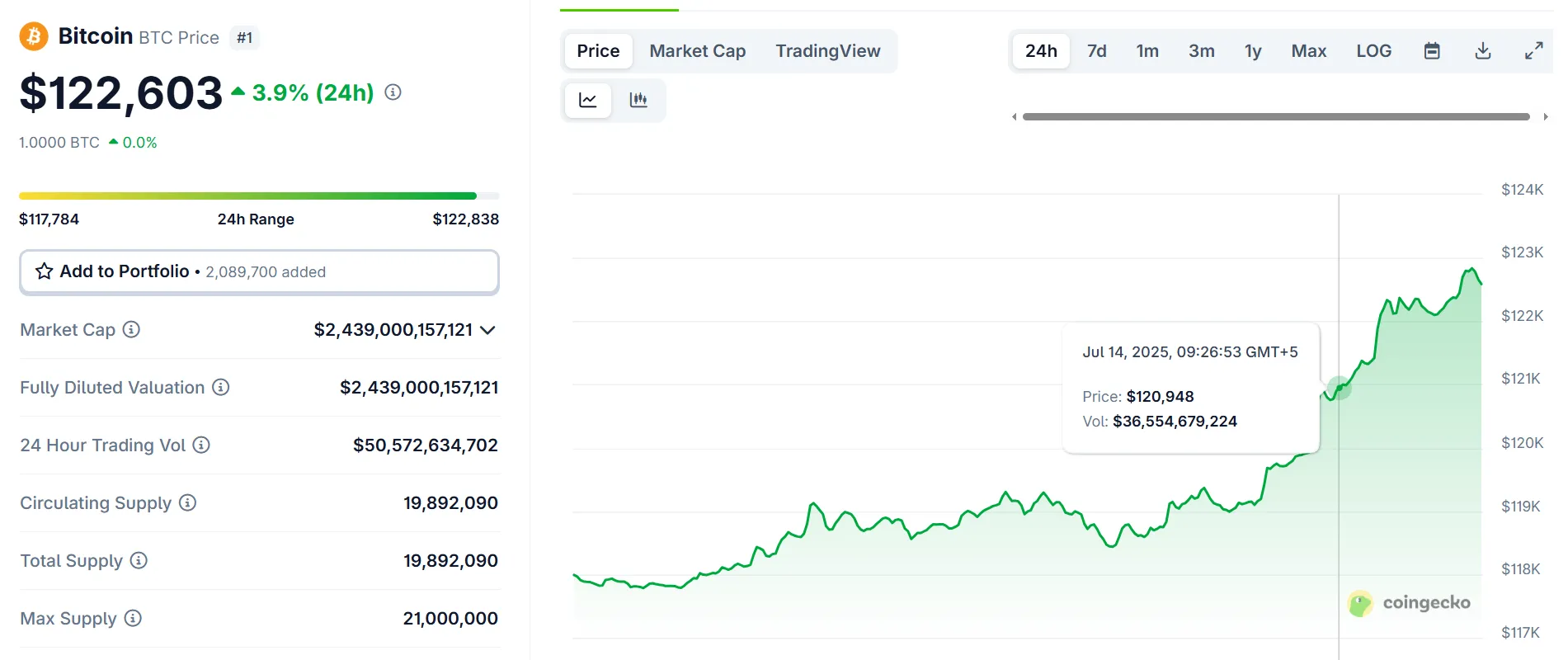Select 24h time range
This screenshot has height=660, width=1568.
(x=1041, y=51)
